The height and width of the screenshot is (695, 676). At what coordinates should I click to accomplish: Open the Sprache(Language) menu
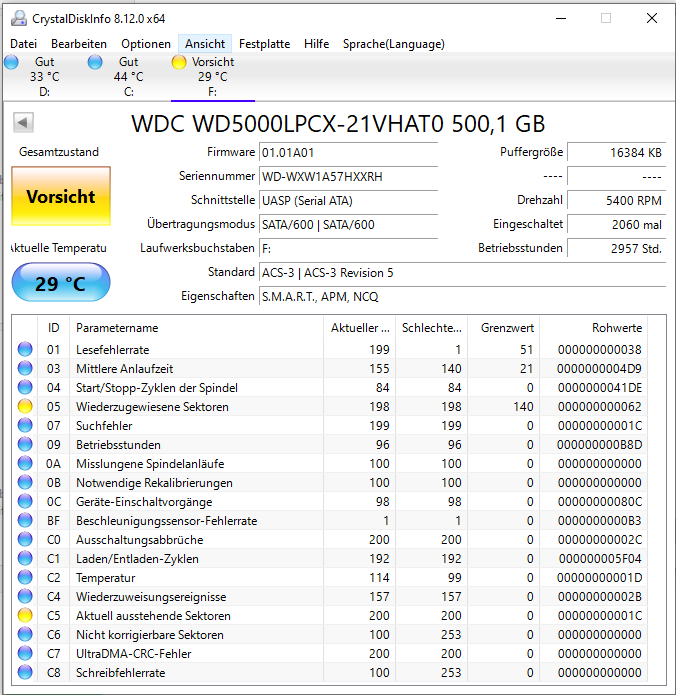tap(394, 44)
